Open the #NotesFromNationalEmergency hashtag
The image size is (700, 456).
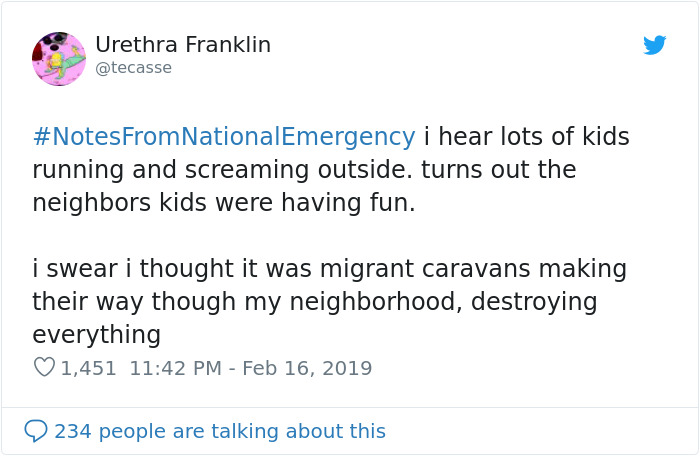pos(224,137)
